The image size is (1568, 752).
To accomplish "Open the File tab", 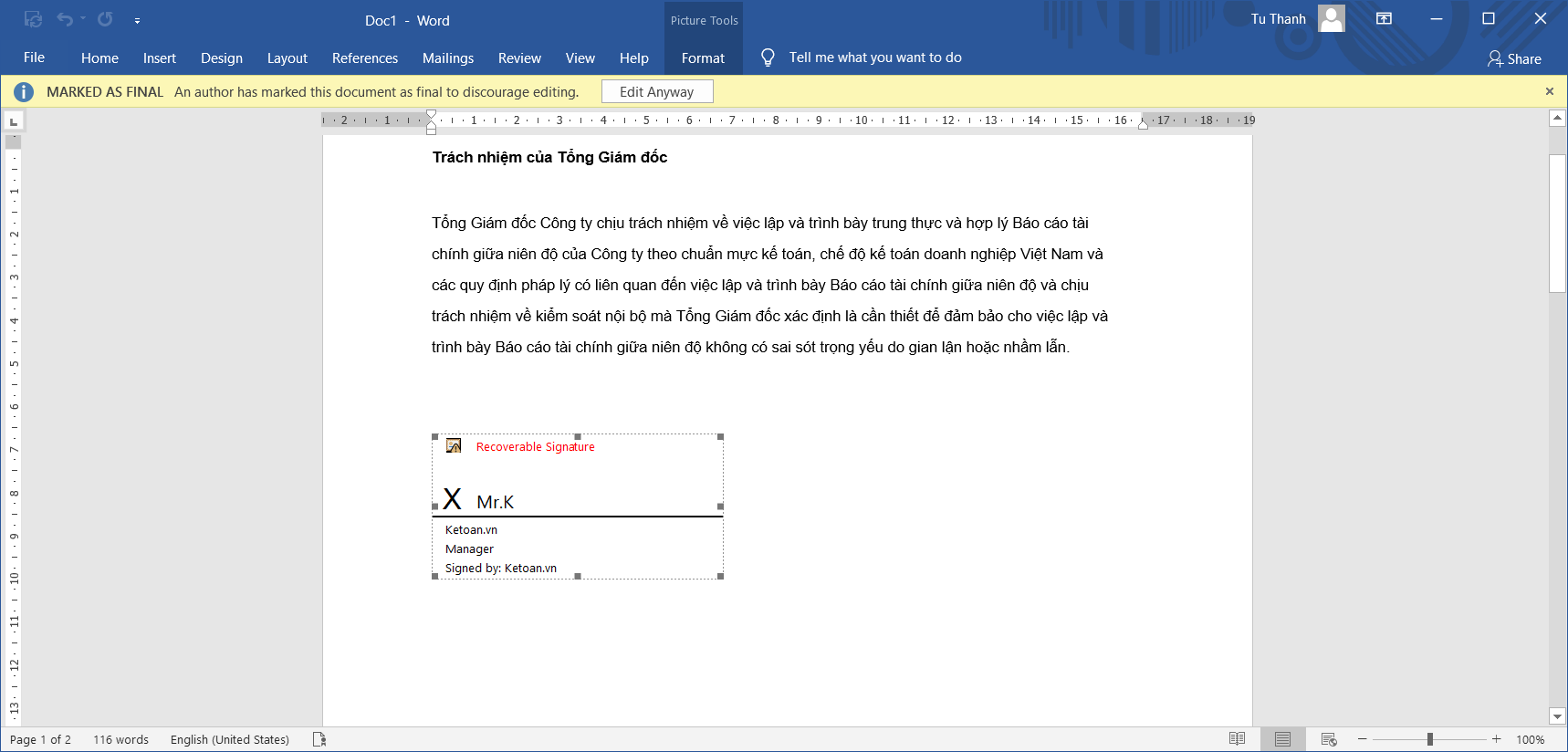I will coord(34,57).
